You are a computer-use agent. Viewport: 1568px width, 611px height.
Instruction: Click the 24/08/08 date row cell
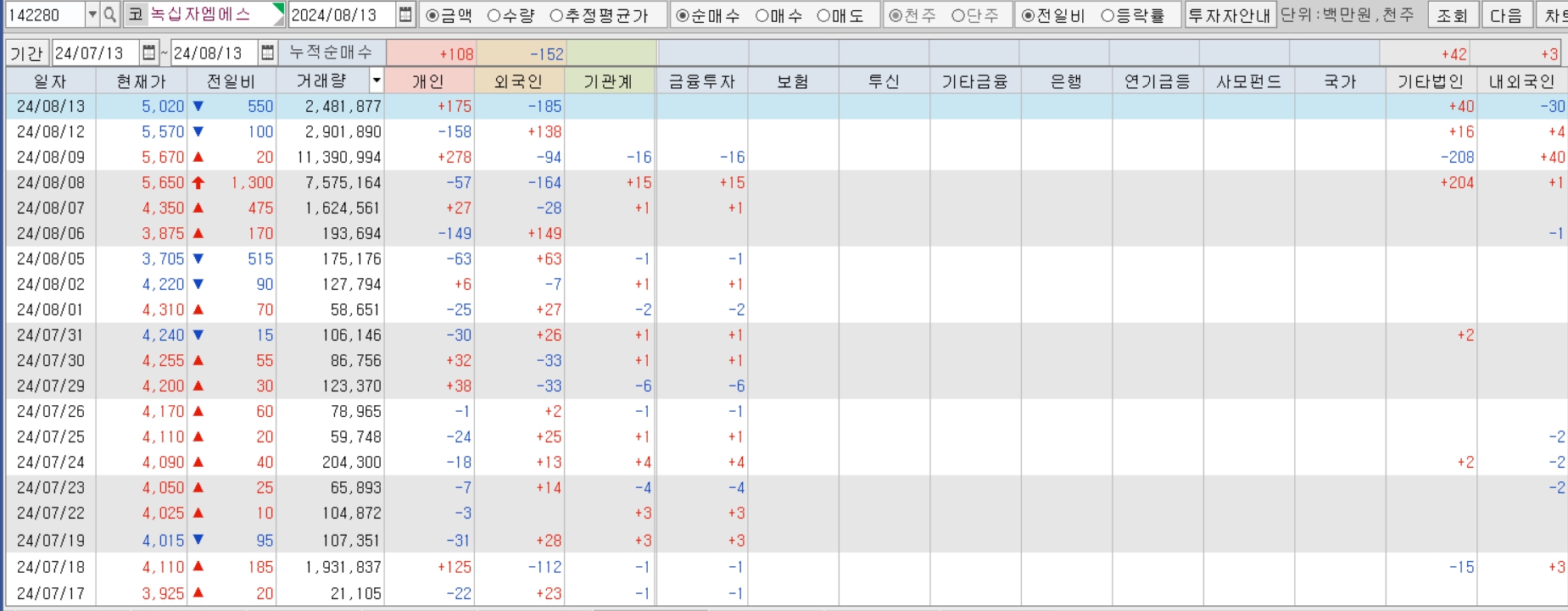[x=51, y=183]
